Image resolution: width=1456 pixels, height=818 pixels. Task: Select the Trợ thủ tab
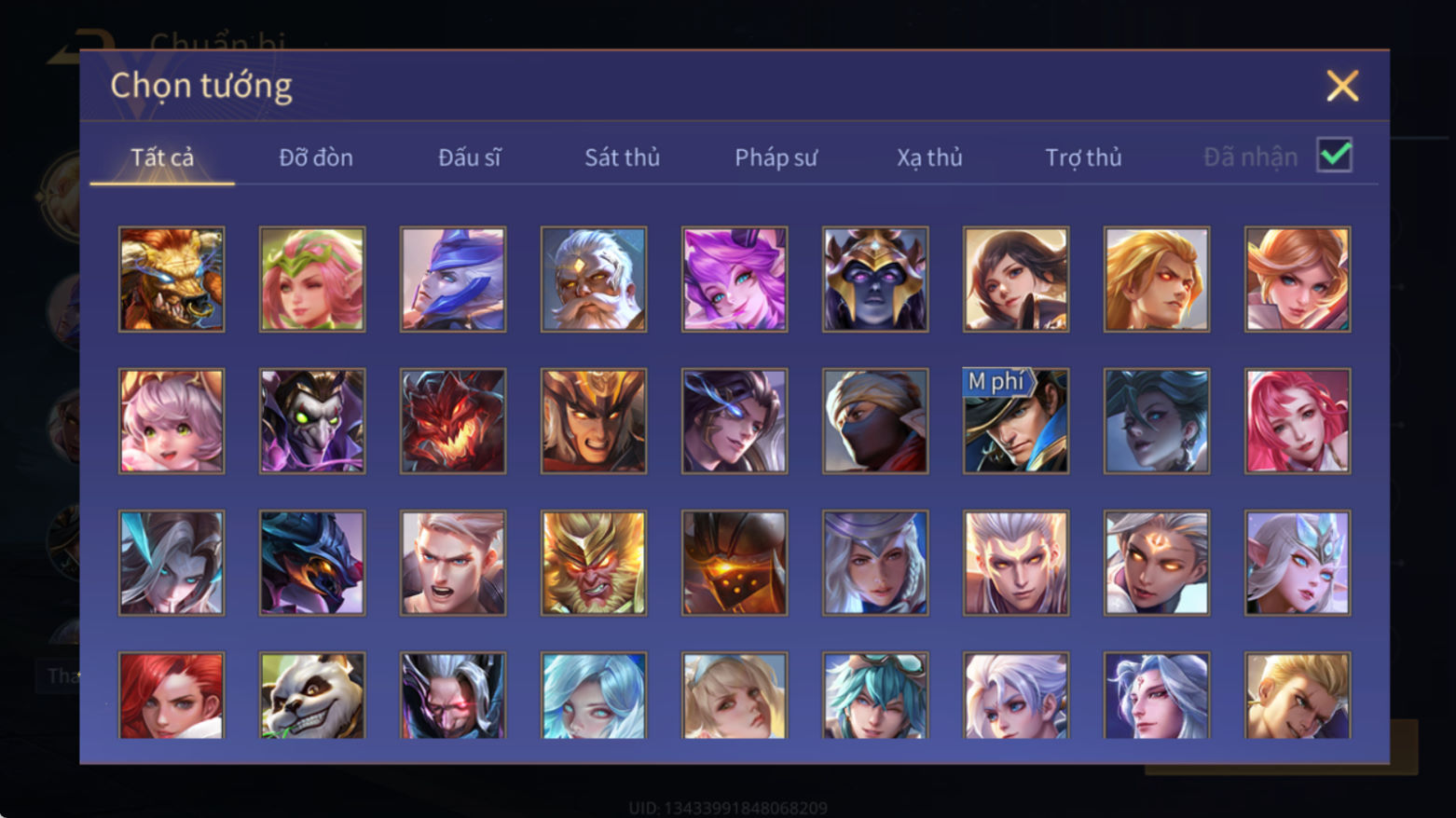point(1083,157)
